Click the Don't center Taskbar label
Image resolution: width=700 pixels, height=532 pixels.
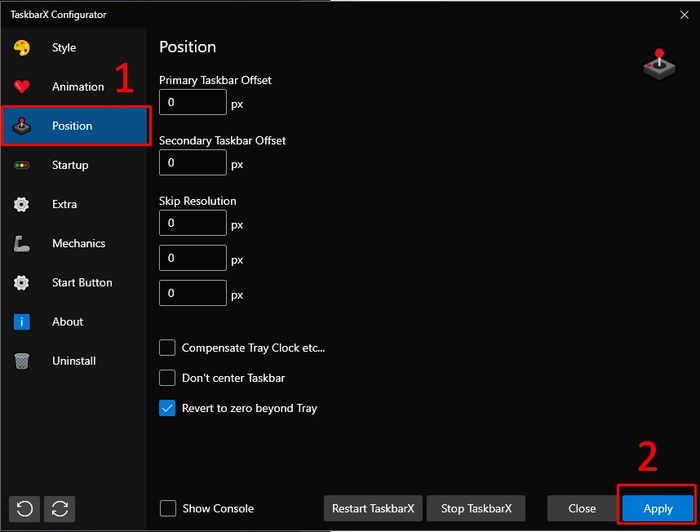coord(233,378)
